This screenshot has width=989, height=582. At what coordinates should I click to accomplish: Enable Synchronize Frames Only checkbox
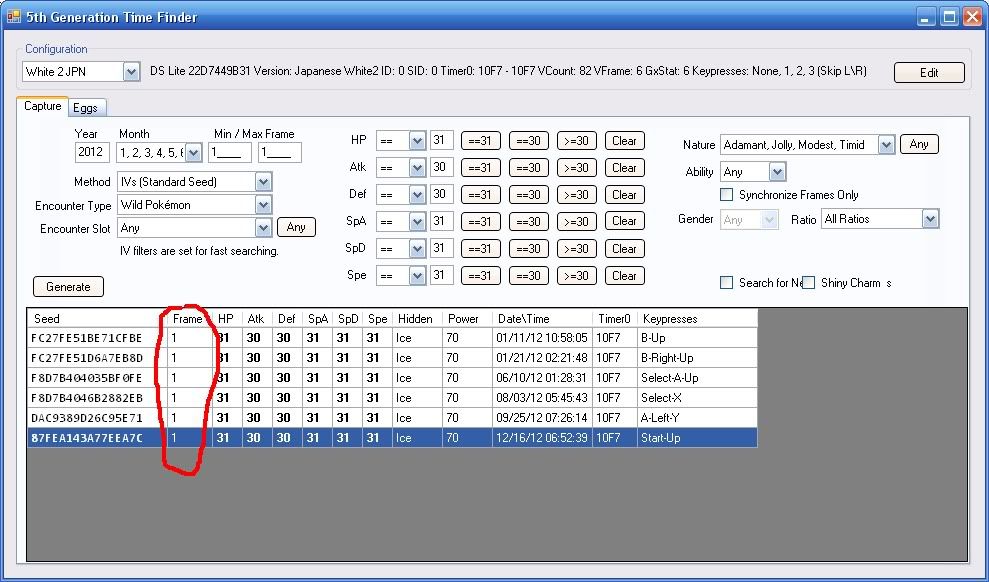(727, 195)
